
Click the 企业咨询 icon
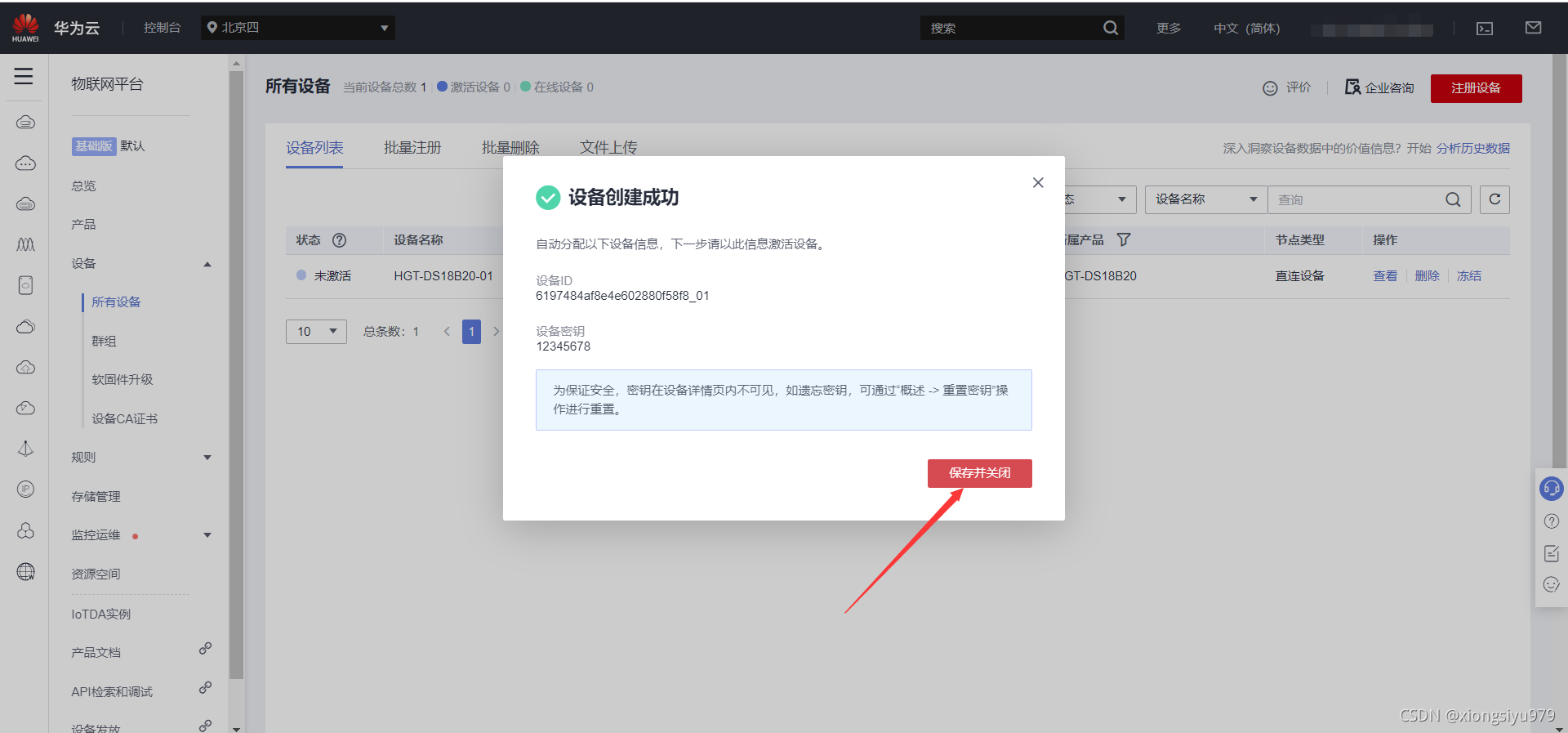coord(1352,87)
